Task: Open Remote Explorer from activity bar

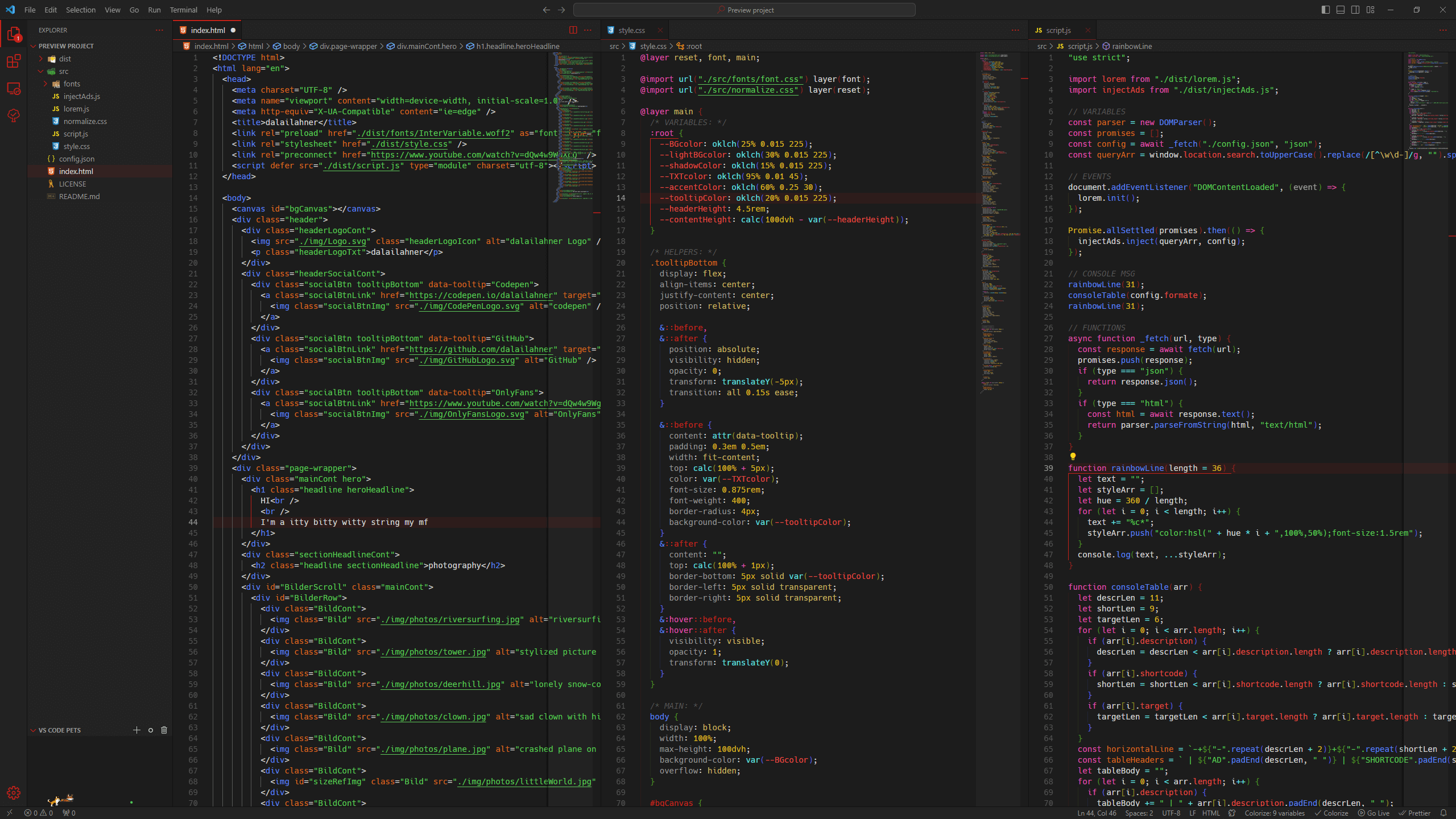Action: click(14, 89)
